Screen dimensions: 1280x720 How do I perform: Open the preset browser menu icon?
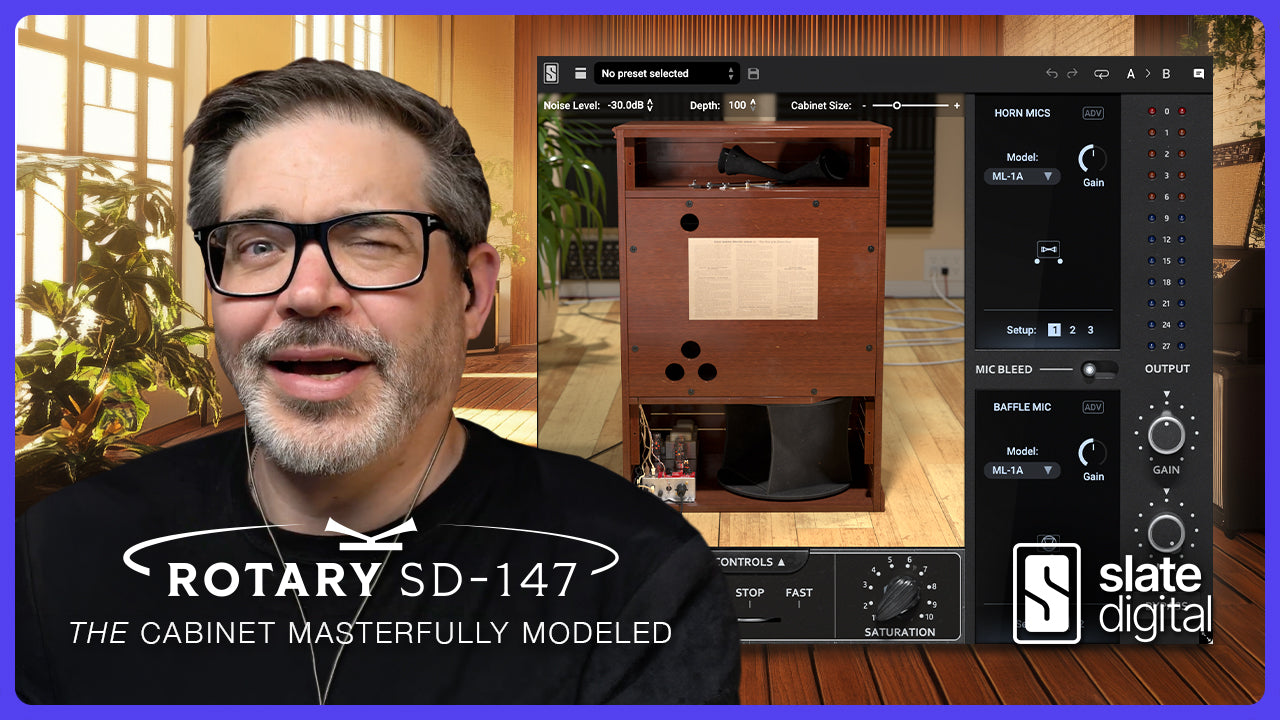(580, 73)
